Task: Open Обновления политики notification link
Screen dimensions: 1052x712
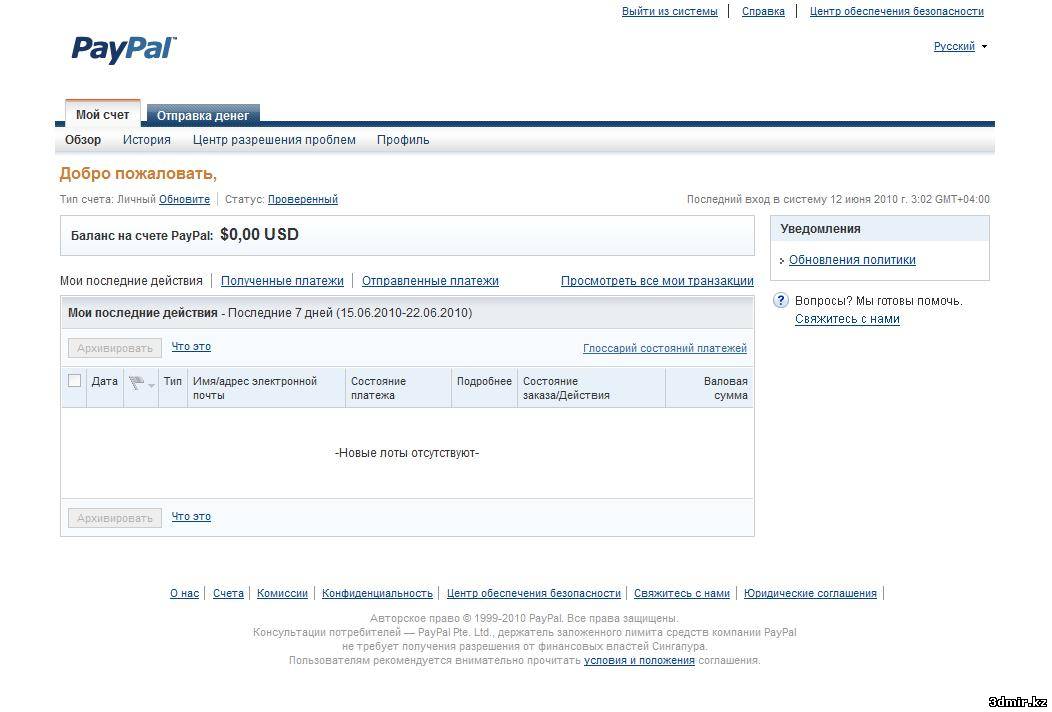Action: click(852, 260)
